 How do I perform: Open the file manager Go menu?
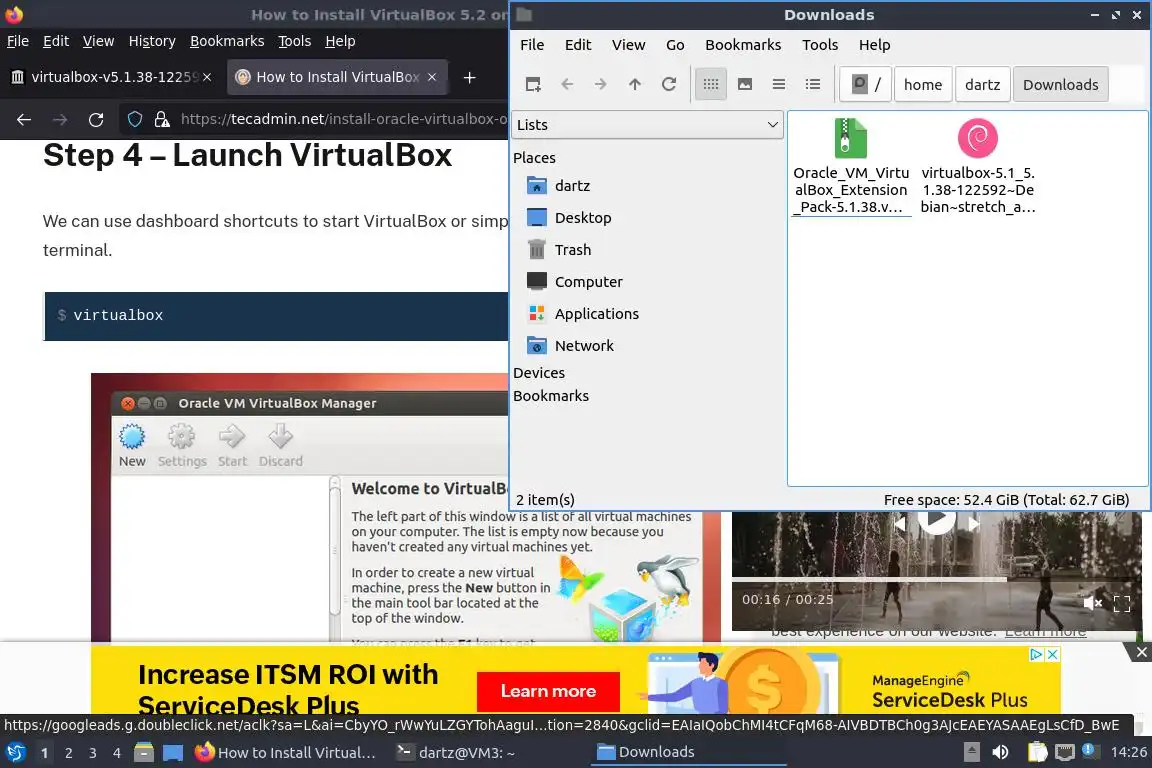[674, 45]
